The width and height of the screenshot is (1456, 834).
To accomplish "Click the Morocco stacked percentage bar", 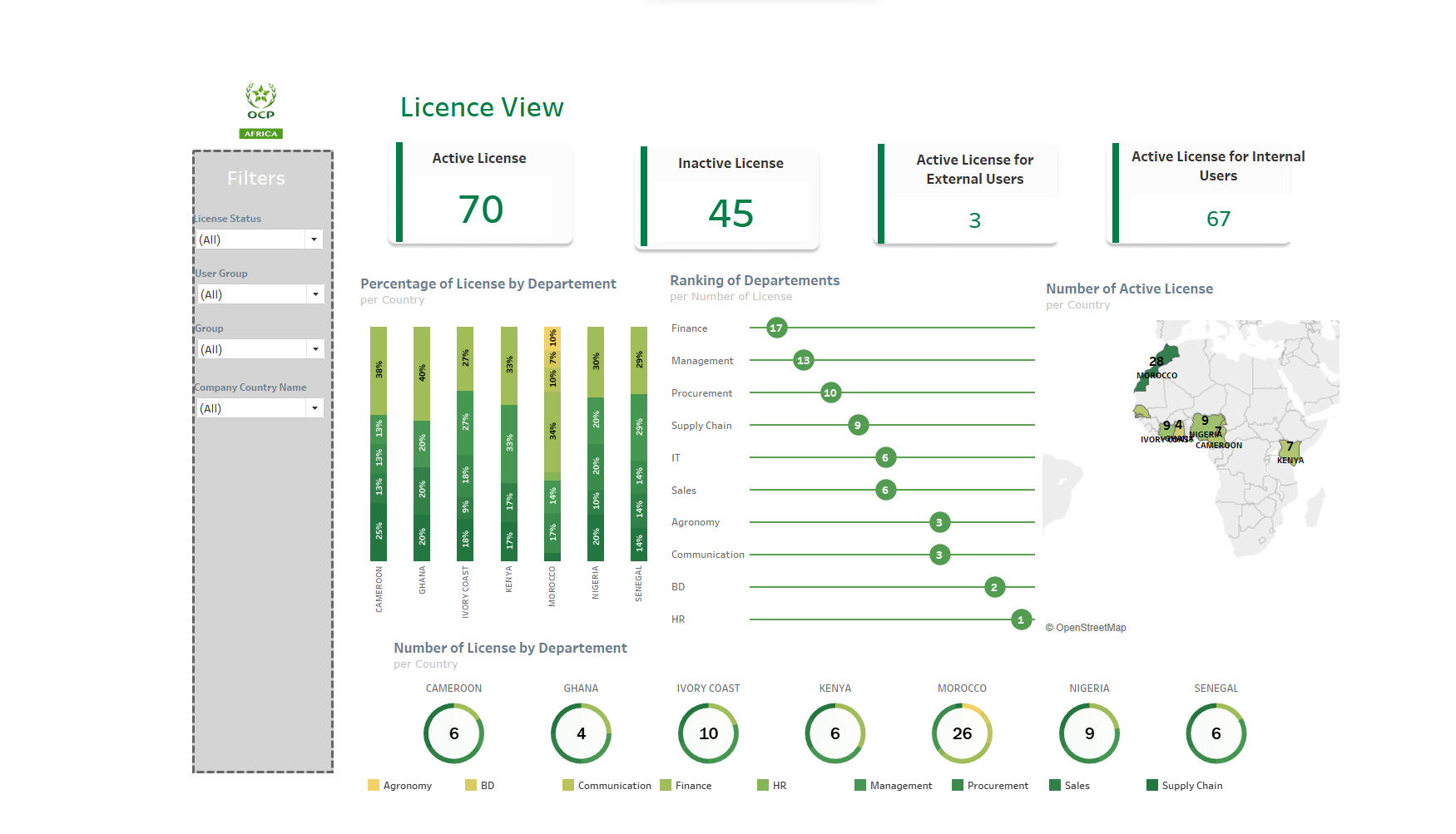I will [552, 444].
